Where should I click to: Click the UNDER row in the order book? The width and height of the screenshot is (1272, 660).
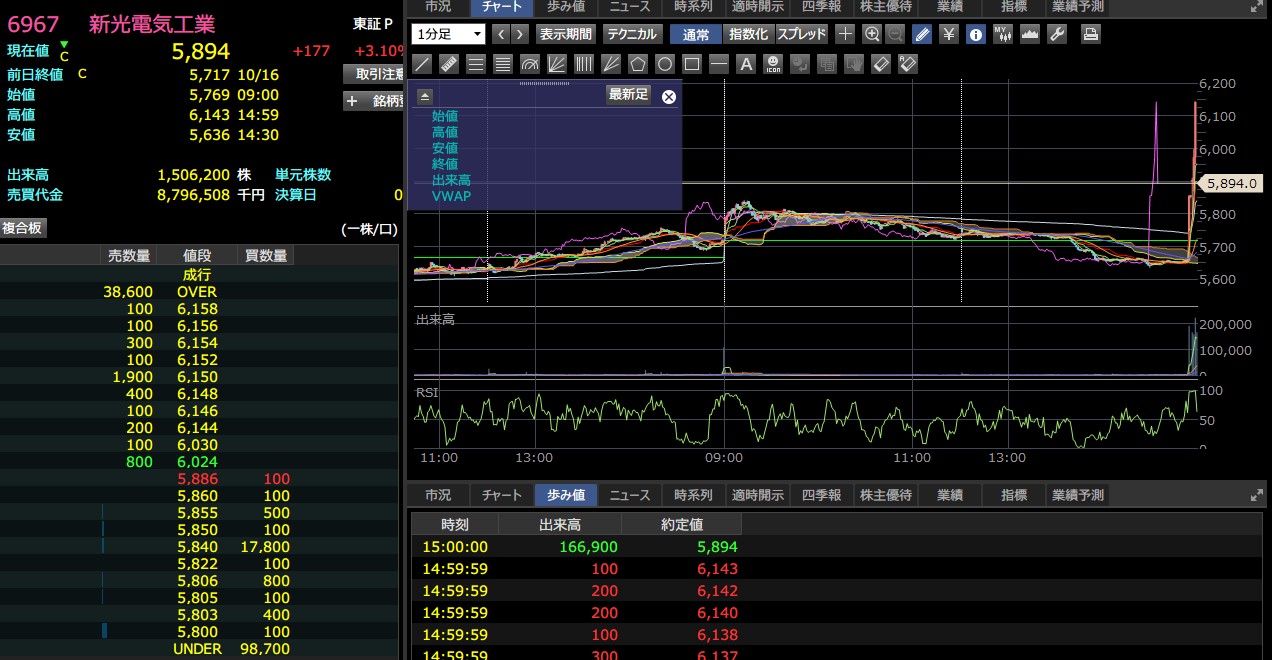pyautogui.click(x=198, y=649)
